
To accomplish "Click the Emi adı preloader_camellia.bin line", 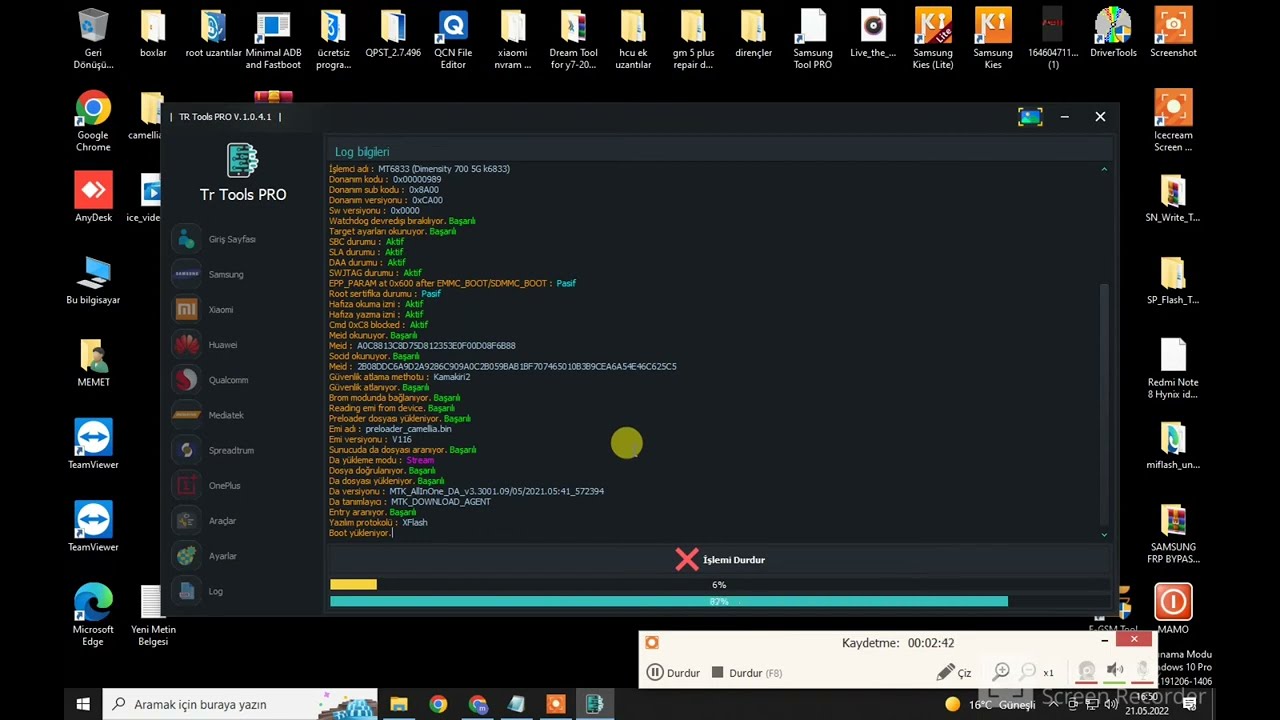I will pyautogui.click(x=390, y=429).
